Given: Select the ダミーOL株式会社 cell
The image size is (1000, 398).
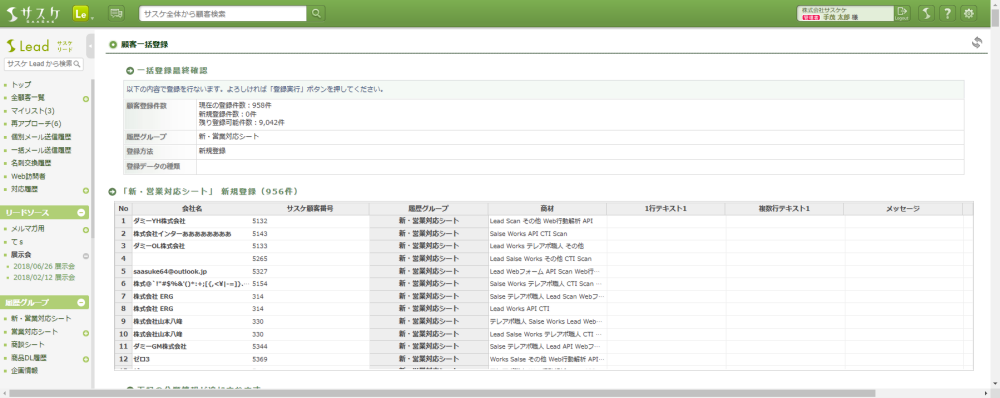Looking at the screenshot, I should coord(192,246).
